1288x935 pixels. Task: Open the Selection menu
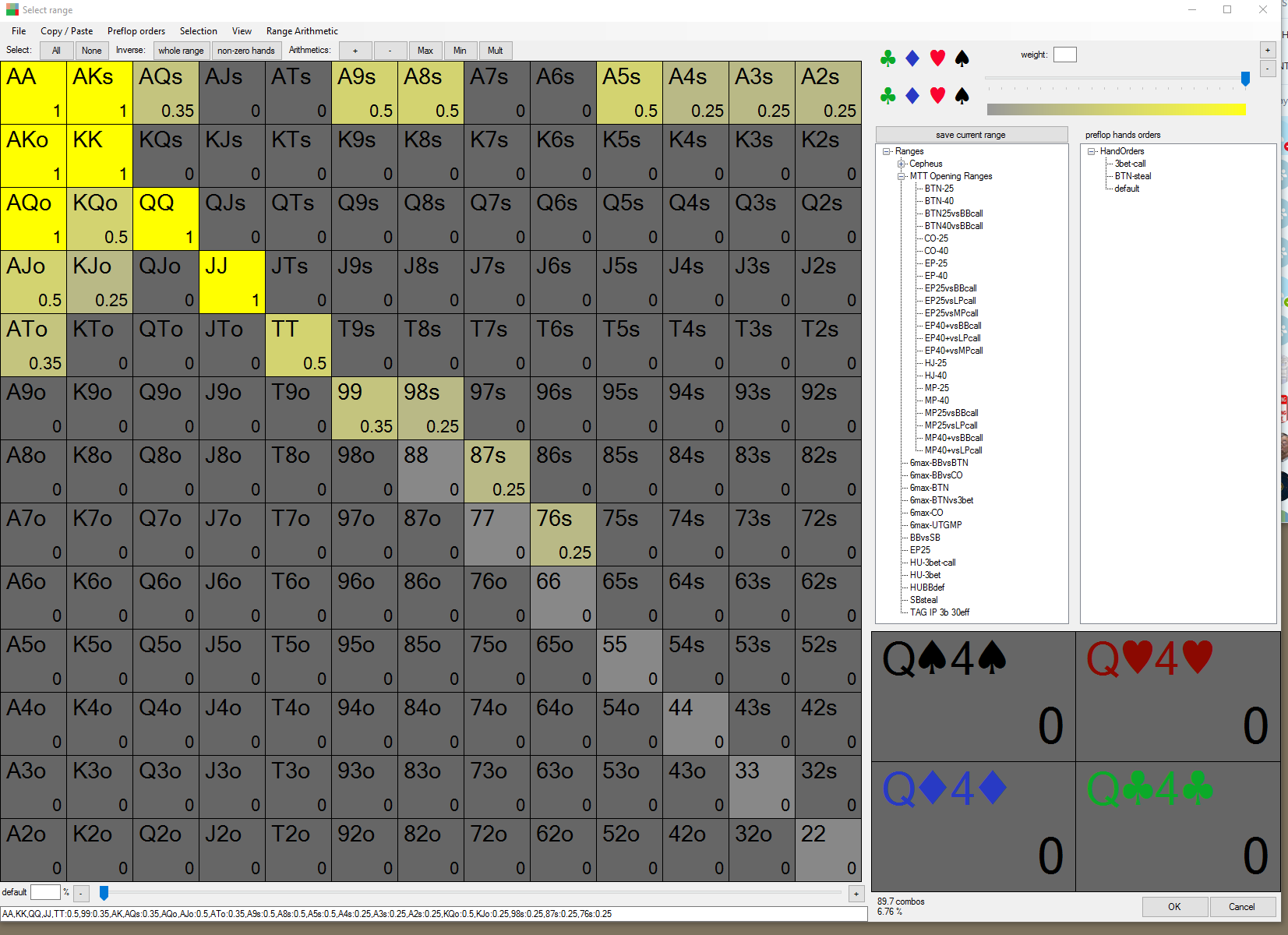tap(199, 31)
